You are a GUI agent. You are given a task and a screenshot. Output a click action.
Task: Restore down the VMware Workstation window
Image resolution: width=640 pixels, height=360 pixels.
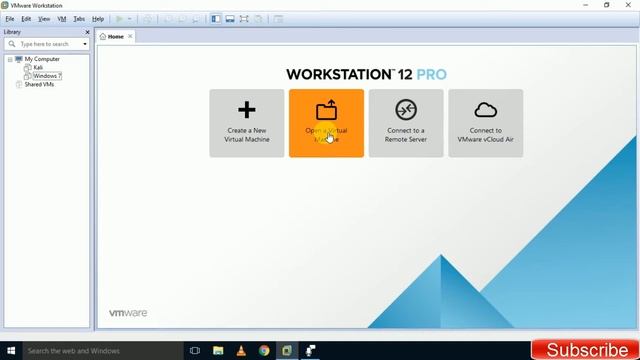(x=607, y=5)
